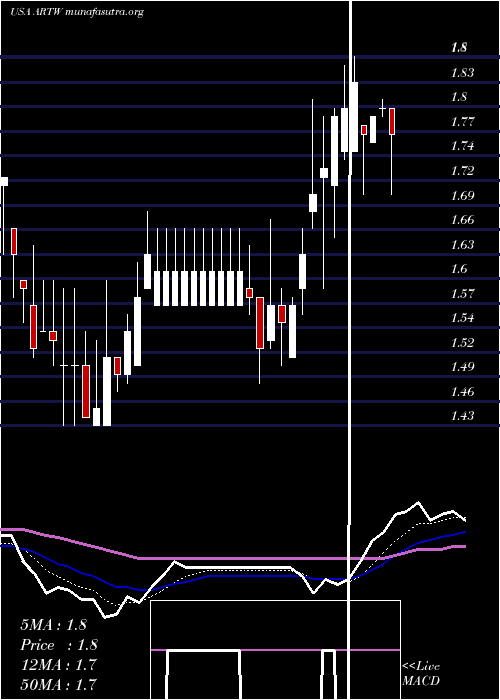Click the 1.83 price axis label
This screenshot has width=500, height=700.
[462, 72]
